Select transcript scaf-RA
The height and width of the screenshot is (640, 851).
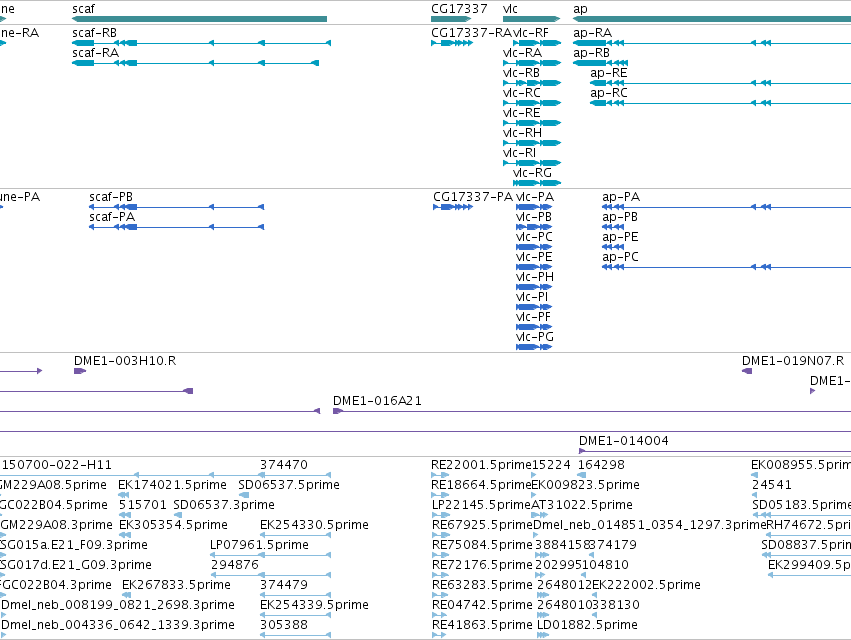coord(96,53)
